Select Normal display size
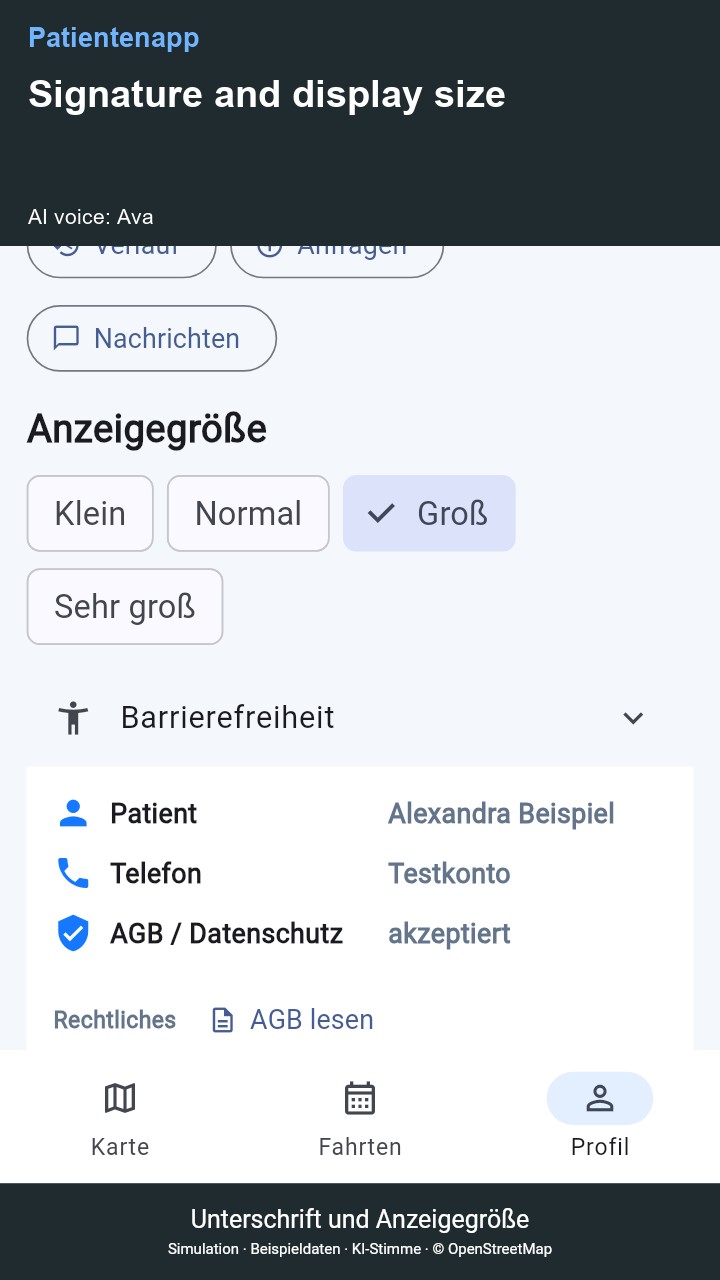The width and height of the screenshot is (720, 1280). pos(248,513)
